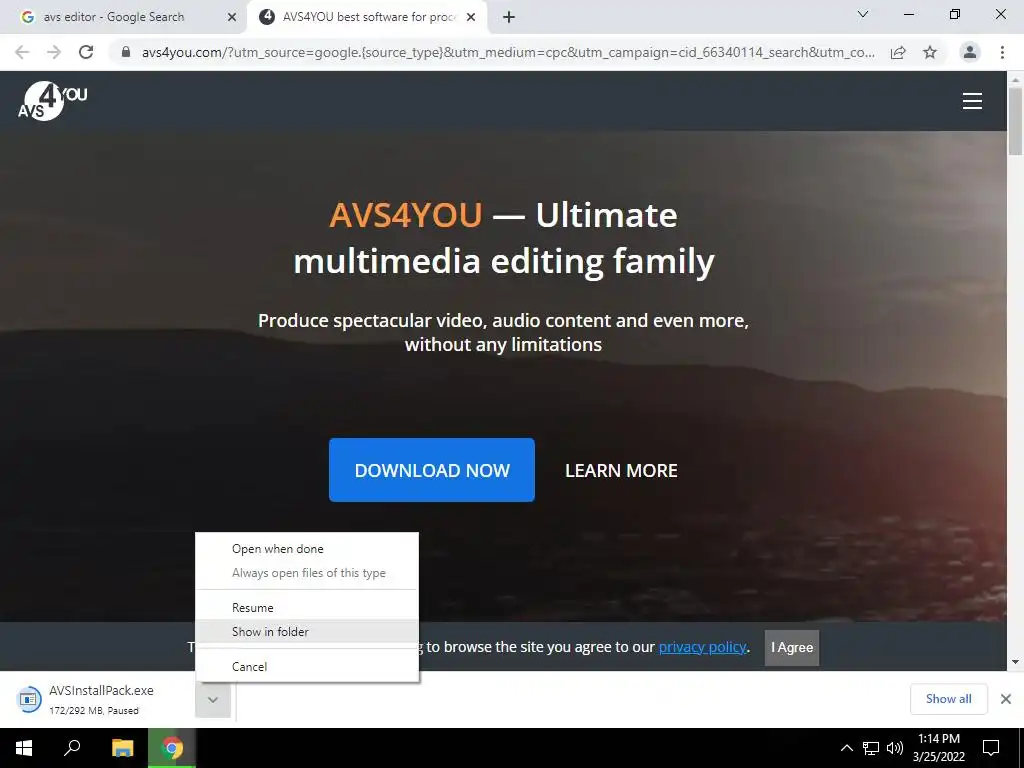Open File Explorer from taskbar
This screenshot has width=1024, height=768.
coord(123,748)
